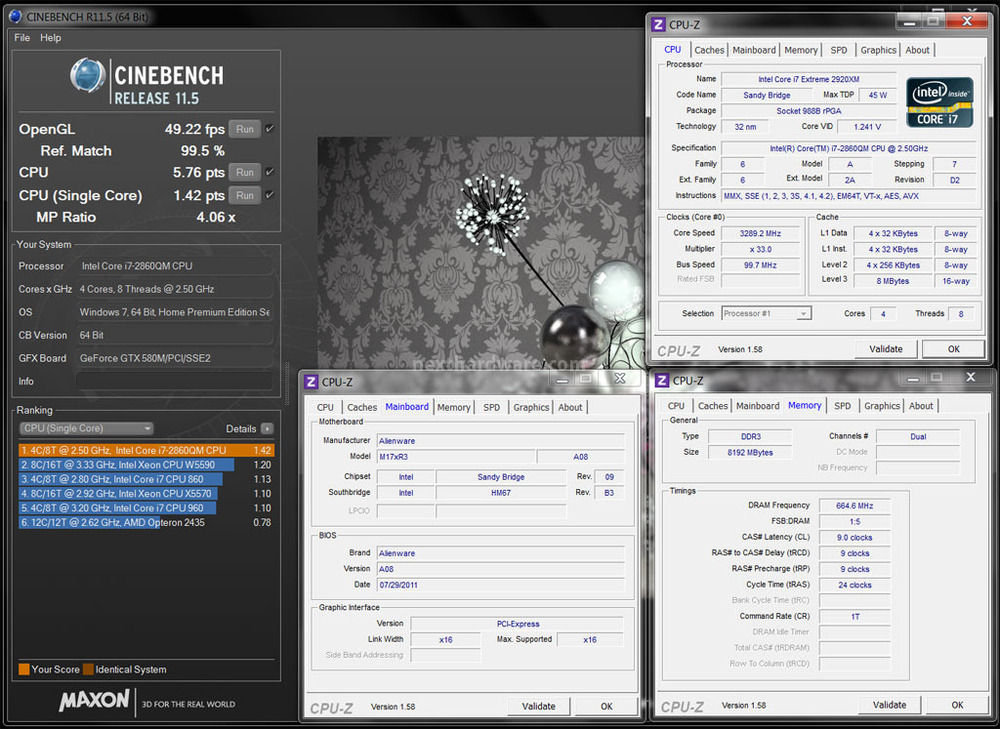This screenshot has height=729, width=1000.
Task: Click the Core Speed value 3289.2 MHz
Action: coord(760,233)
